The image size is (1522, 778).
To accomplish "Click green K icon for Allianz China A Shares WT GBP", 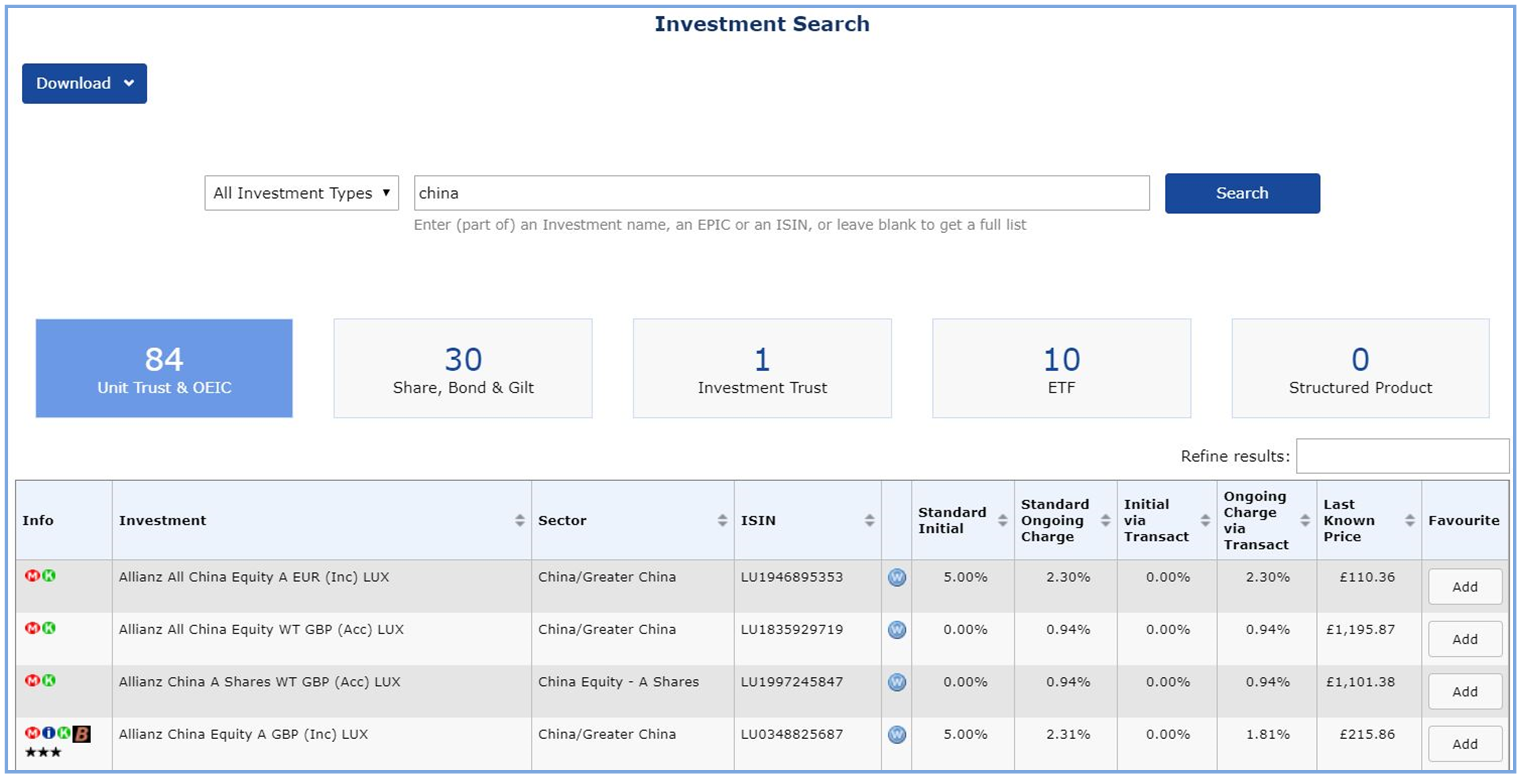I will 49,681.
